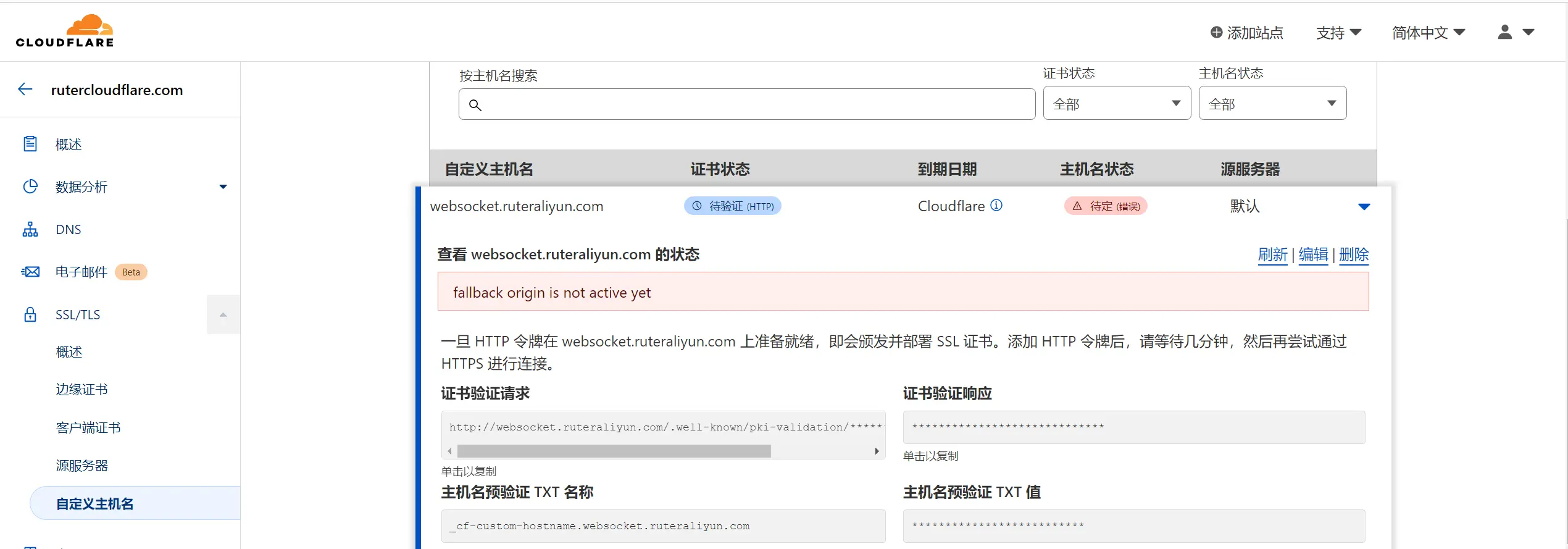Click the hostname search input field
1568x549 pixels.
[747, 104]
